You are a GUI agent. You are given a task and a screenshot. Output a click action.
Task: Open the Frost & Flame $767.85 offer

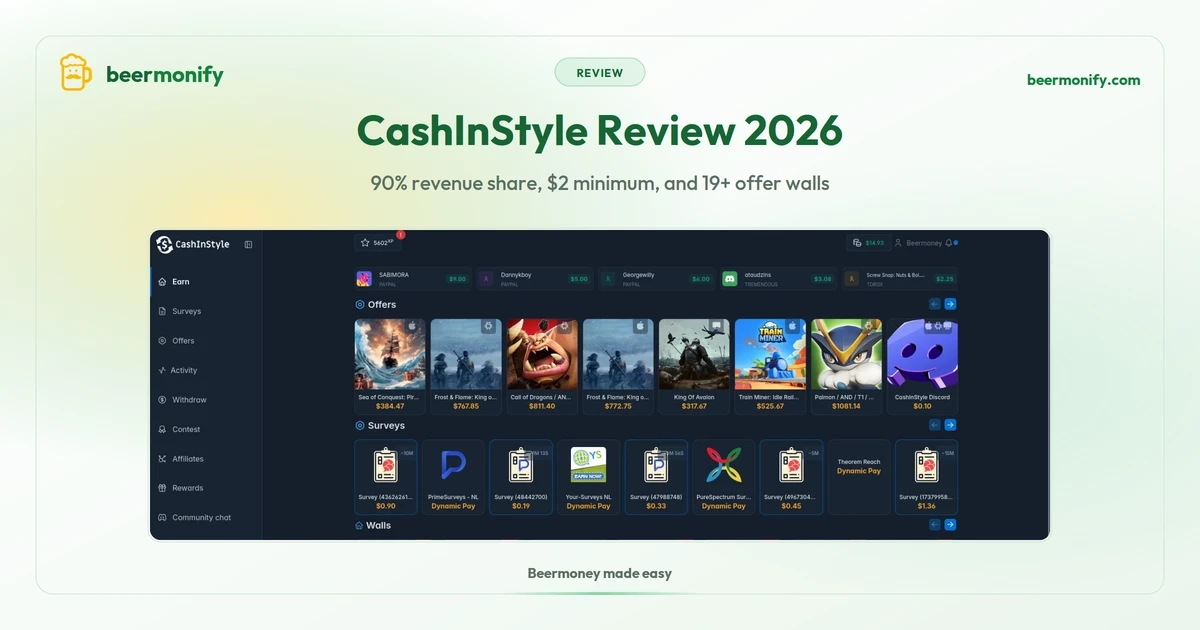click(x=466, y=366)
